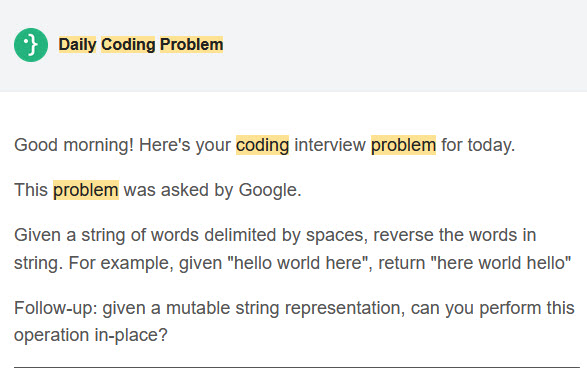Screen dimensions: 587x368
Task: Click the word "interview" in first line
Action: point(330,145)
